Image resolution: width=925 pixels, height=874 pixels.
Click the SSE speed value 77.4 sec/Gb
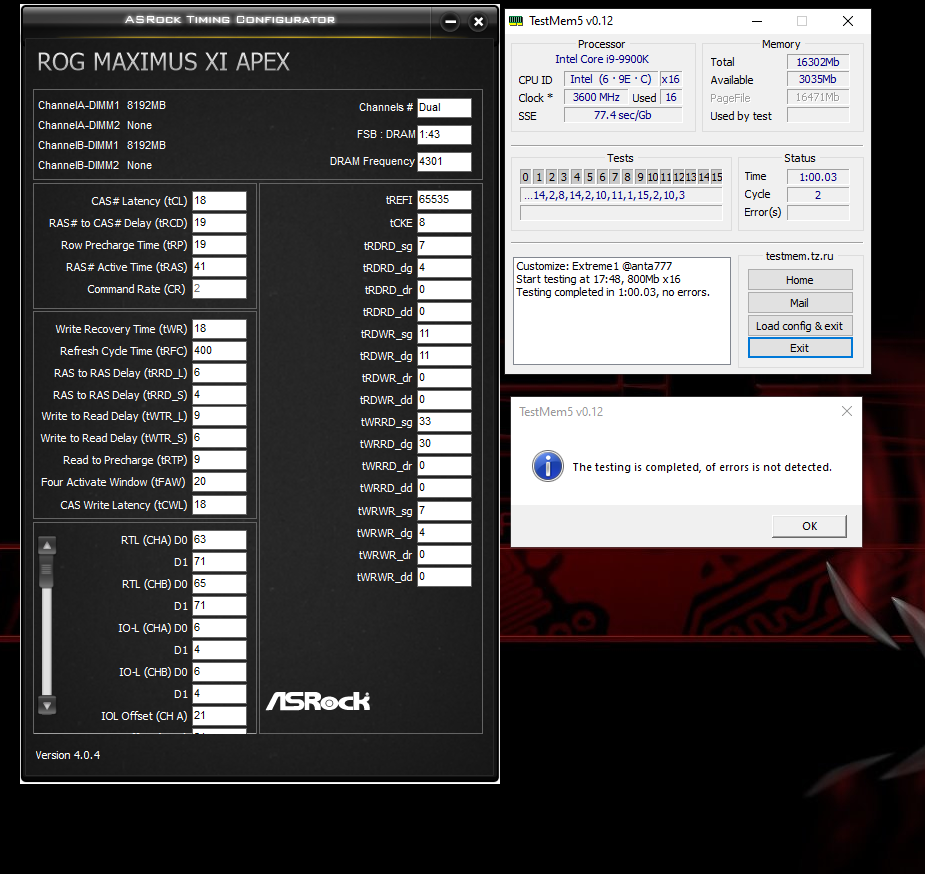point(623,115)
